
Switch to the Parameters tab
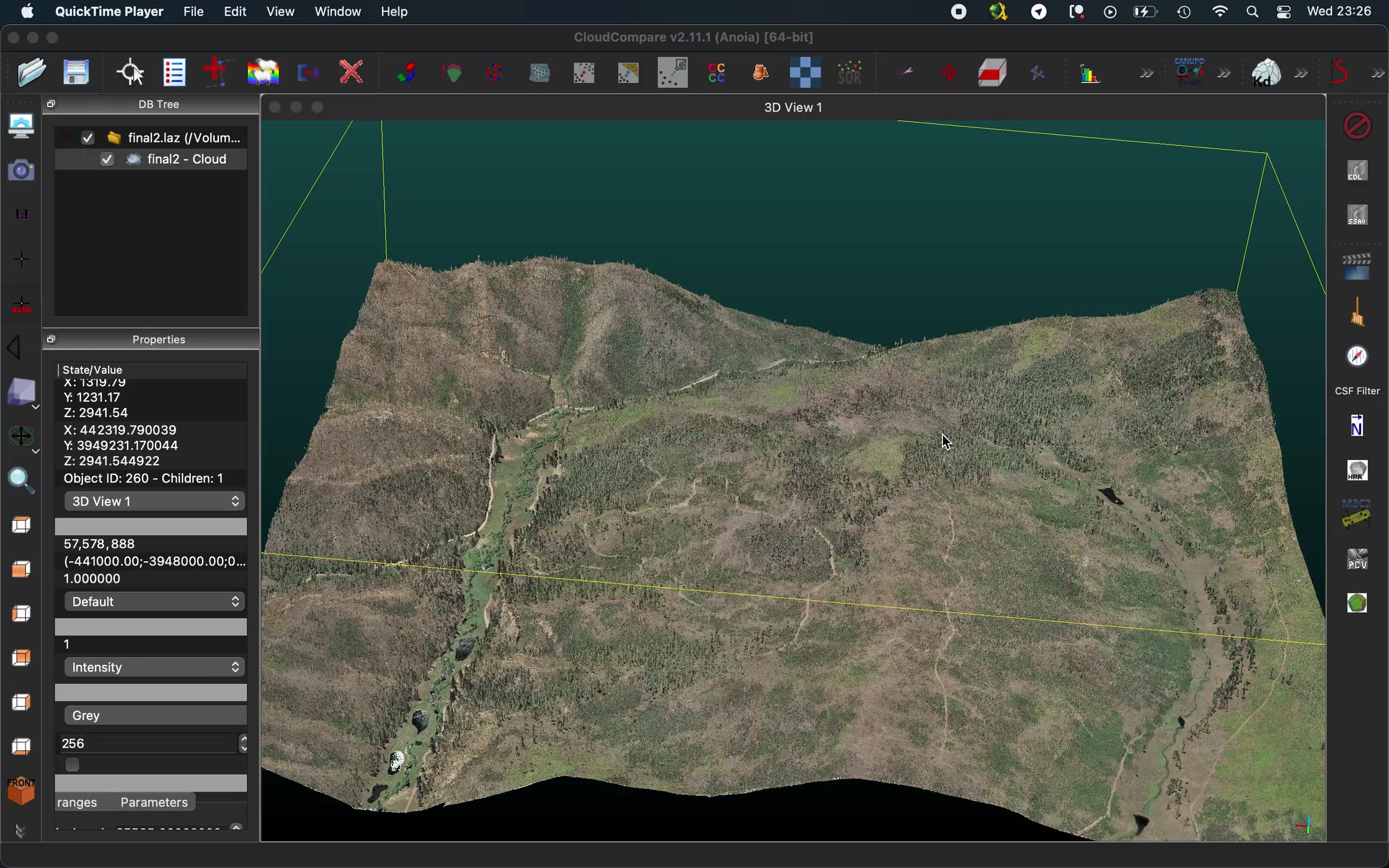[x=154, y=803]
